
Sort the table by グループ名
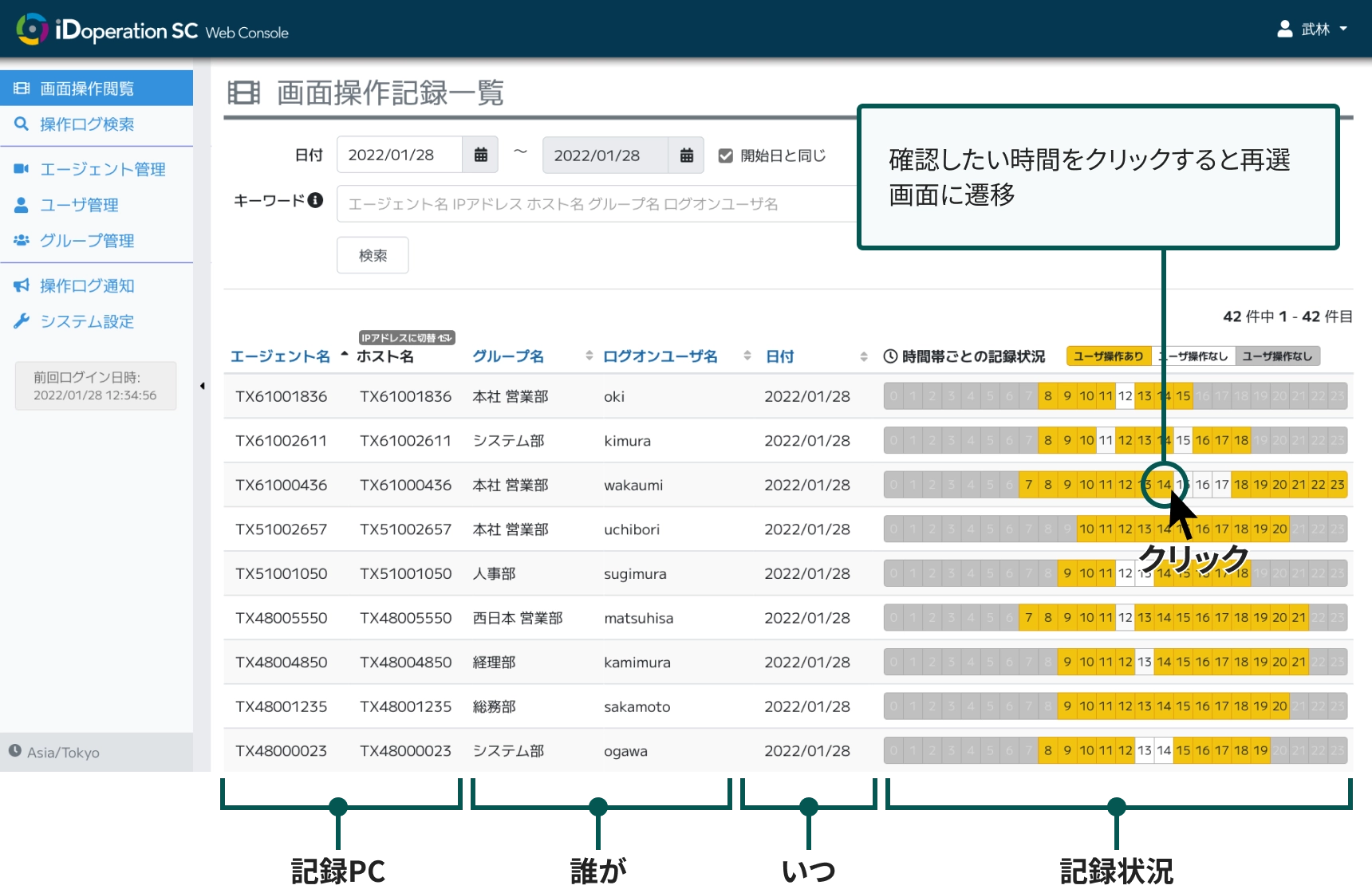point(508,356)
